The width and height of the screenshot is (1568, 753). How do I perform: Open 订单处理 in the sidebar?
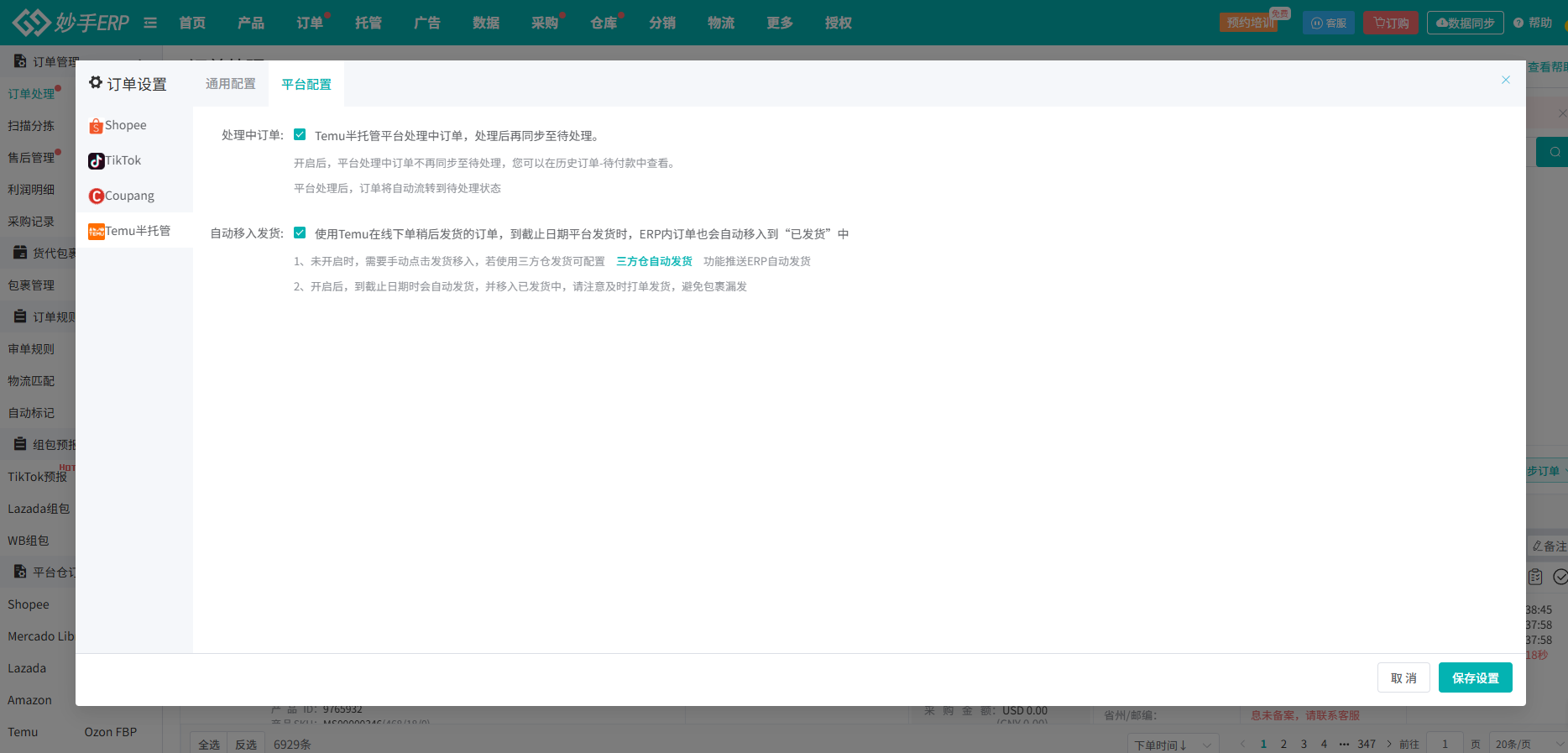pos(31,93)
